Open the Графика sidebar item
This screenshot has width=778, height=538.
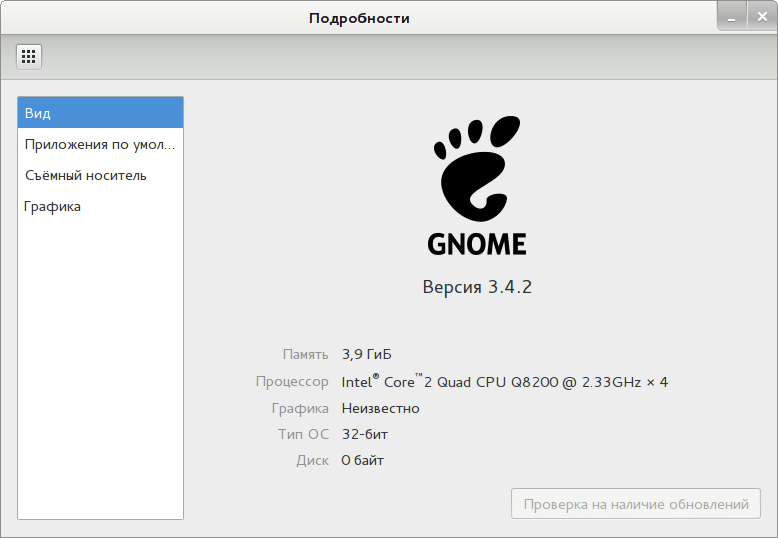click(100, 206)
